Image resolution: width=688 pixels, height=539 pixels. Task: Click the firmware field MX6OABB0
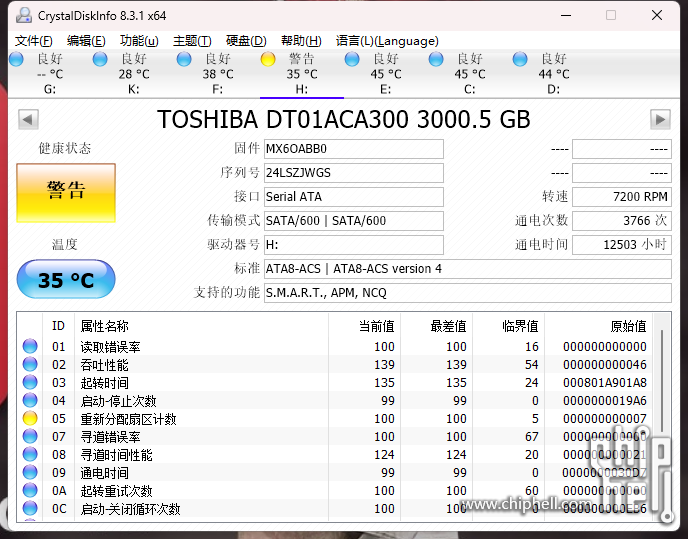click(354, 149)
